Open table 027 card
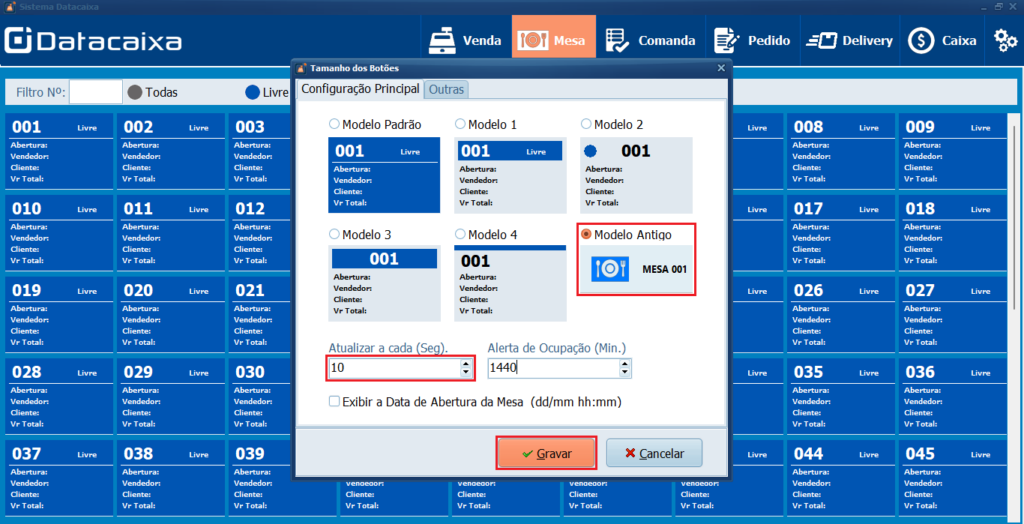The image size is (1024, 524). 953,316
